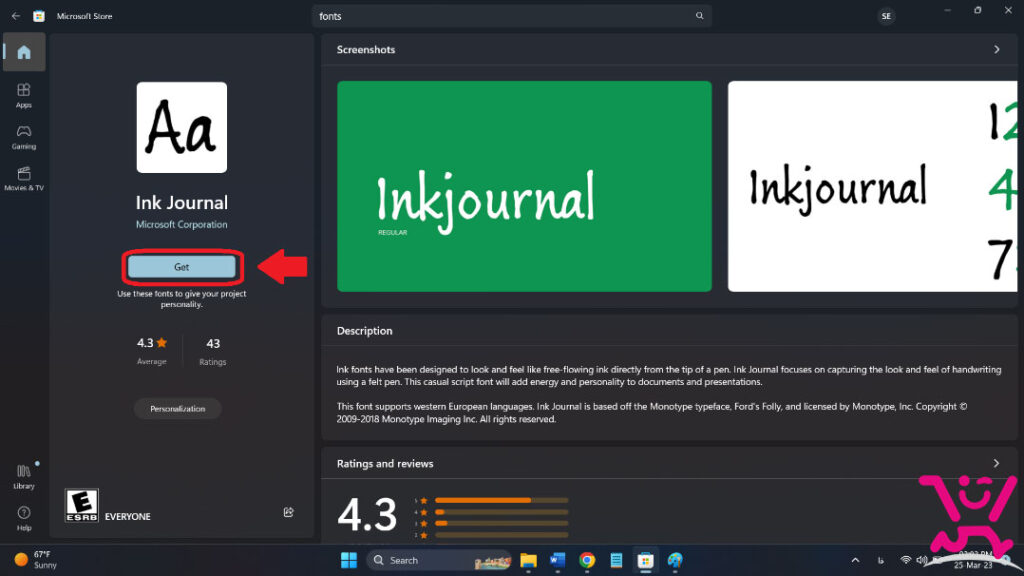
Task: Click the 43 Ratings count
Action: coord(213,351)
